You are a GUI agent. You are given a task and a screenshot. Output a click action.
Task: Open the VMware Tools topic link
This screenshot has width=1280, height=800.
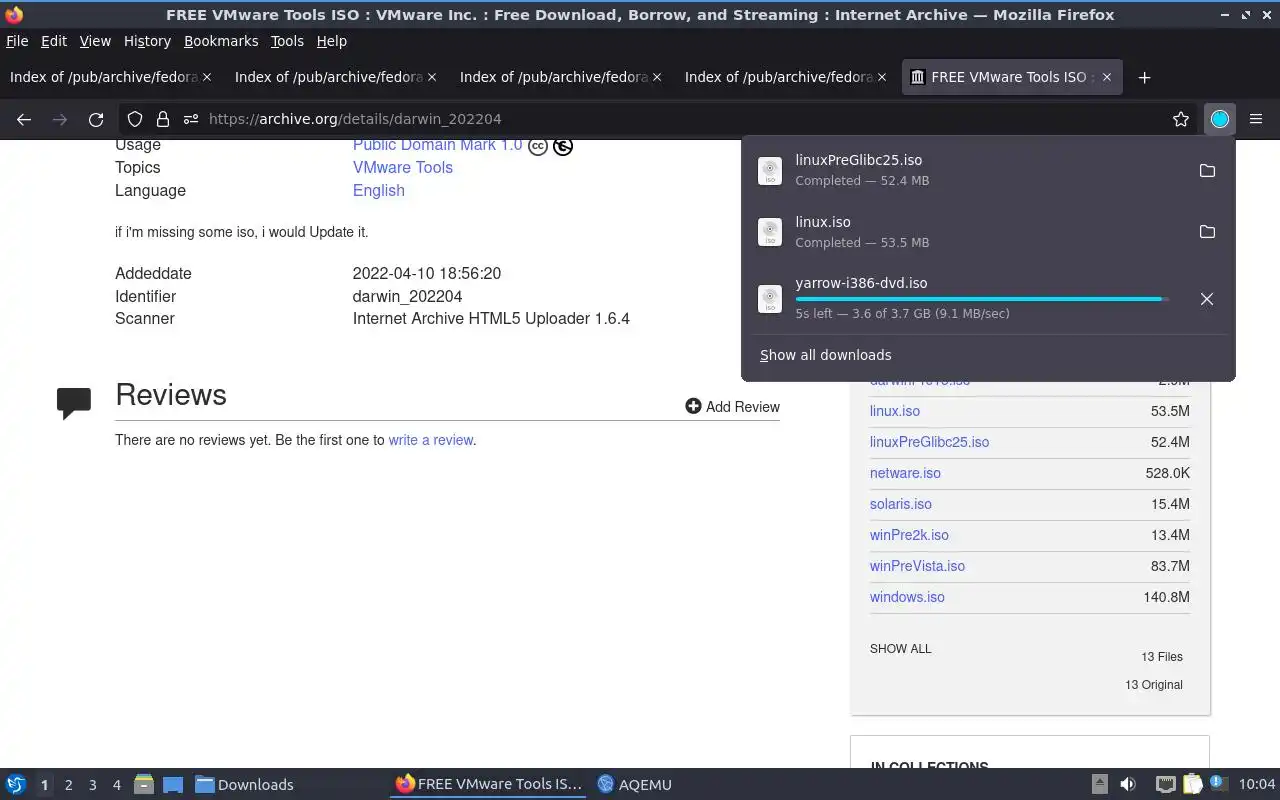tap(403, 167)
